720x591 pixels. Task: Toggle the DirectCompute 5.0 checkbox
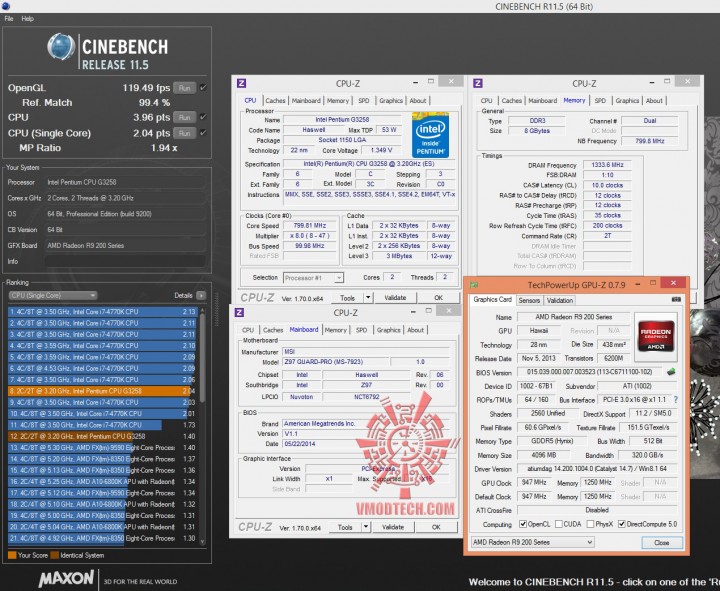[622, 524]
